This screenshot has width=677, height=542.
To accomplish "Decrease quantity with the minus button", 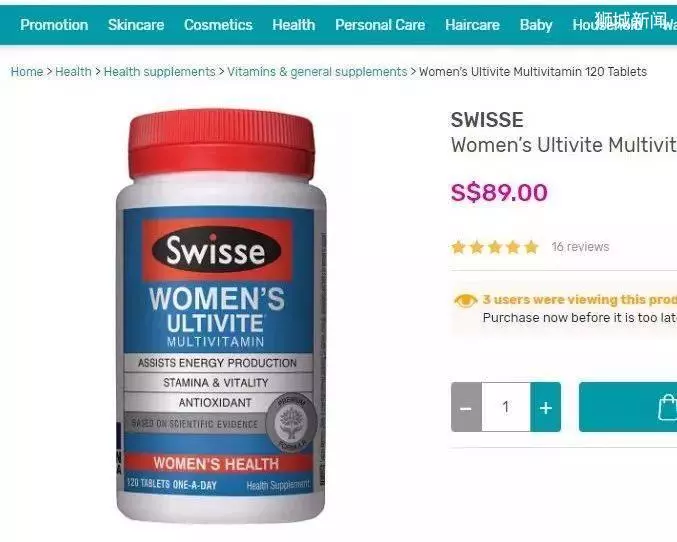I will pyautogui.click(x=466, y=407).
